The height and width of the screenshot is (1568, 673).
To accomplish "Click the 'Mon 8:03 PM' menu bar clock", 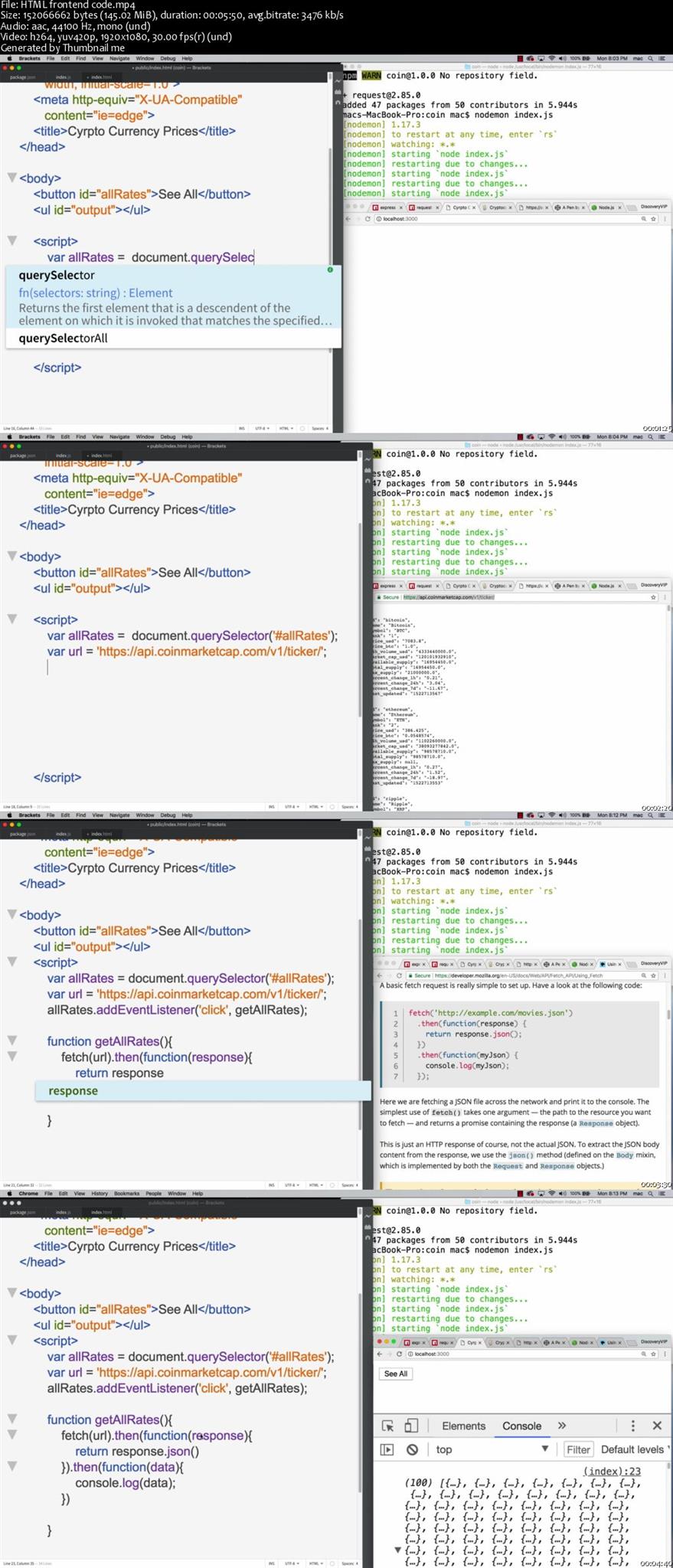I will click(612, 58).
